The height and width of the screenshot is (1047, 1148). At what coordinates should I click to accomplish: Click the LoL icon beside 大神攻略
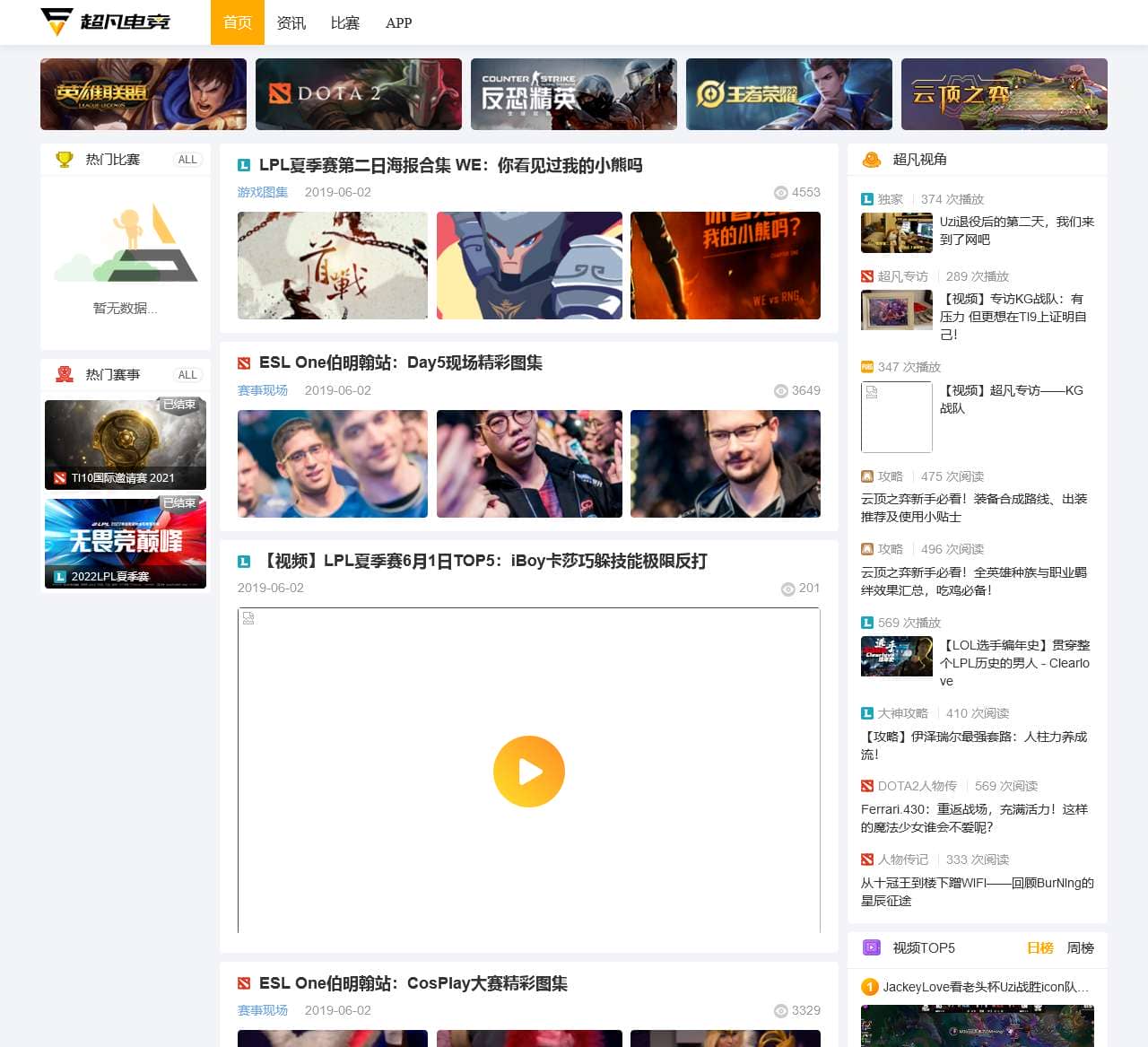(x=867, y=713)
